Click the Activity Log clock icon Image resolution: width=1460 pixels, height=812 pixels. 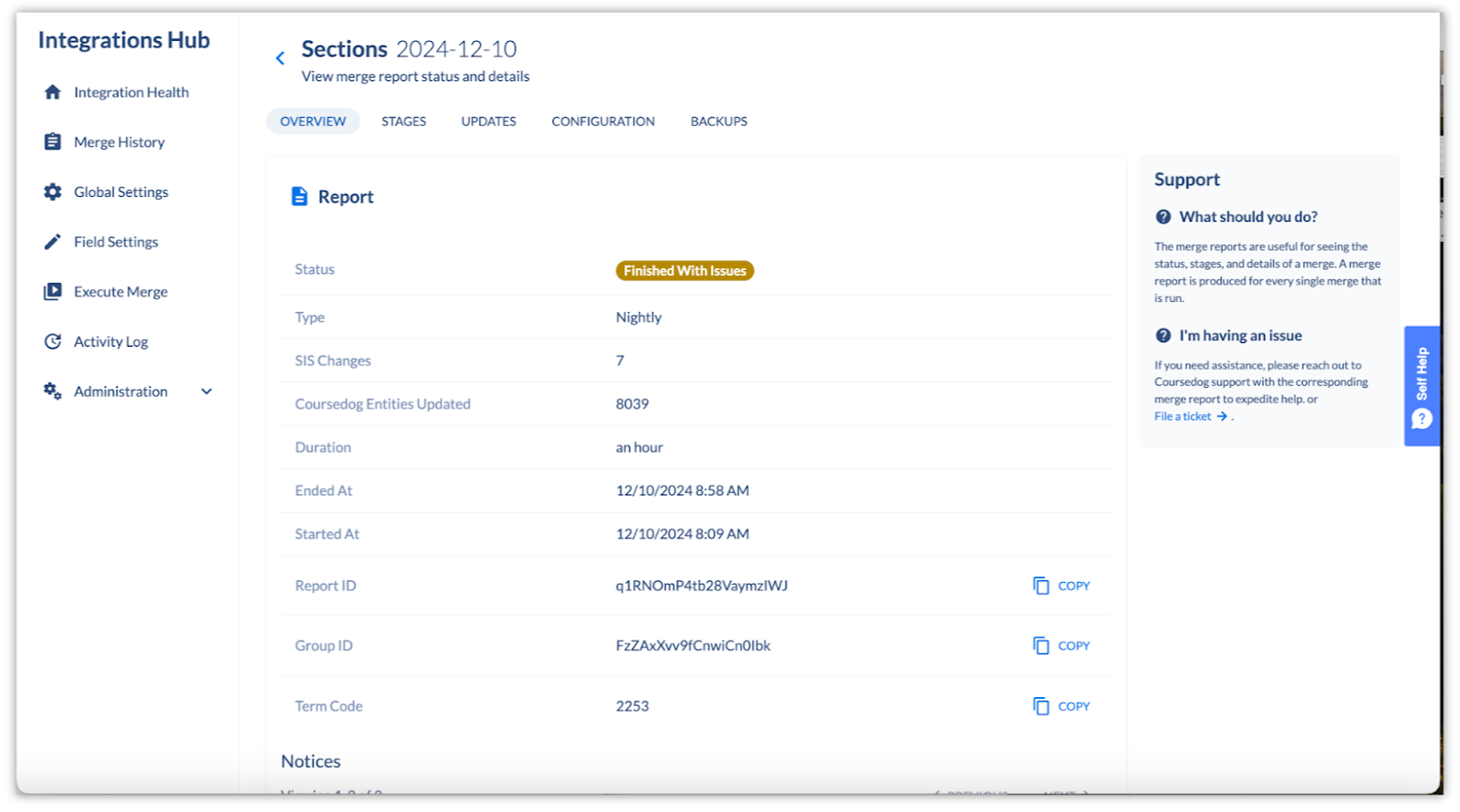click(53, 341)
